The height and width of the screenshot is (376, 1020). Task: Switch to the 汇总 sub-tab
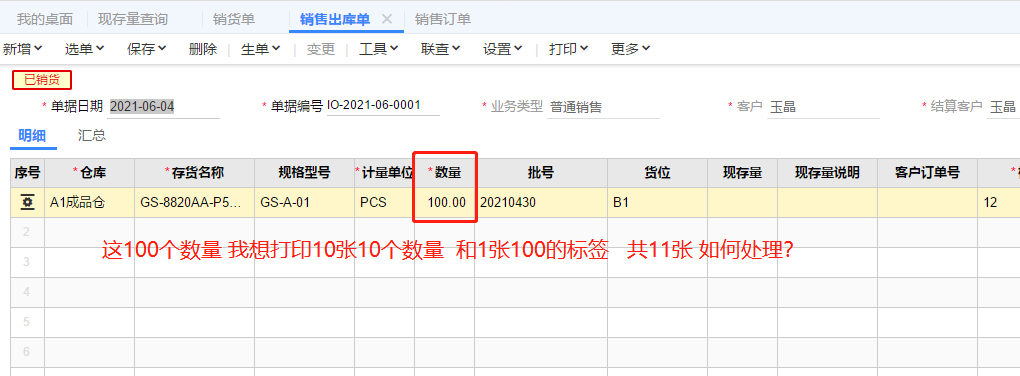pyautogui.click(x=92, y=135)
